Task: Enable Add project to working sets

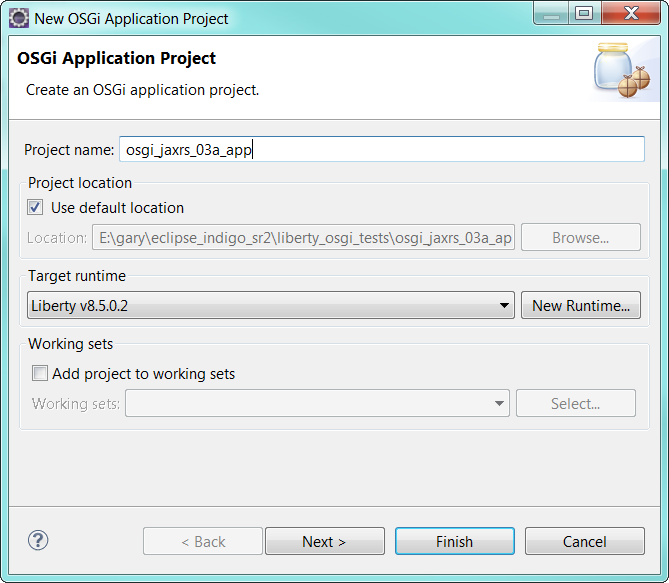Action: point(40,374)
